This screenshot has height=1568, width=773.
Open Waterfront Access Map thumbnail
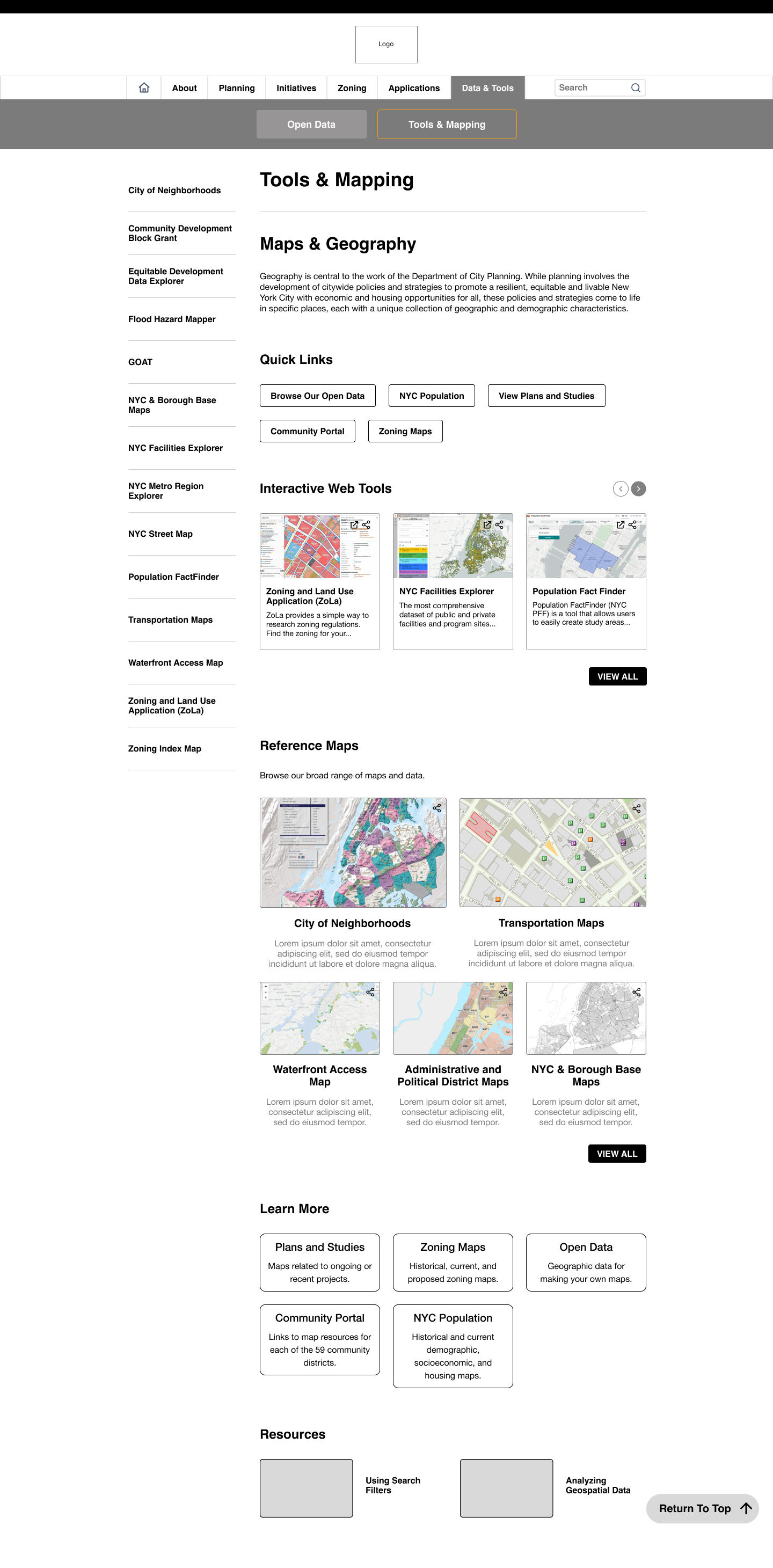319,1018
